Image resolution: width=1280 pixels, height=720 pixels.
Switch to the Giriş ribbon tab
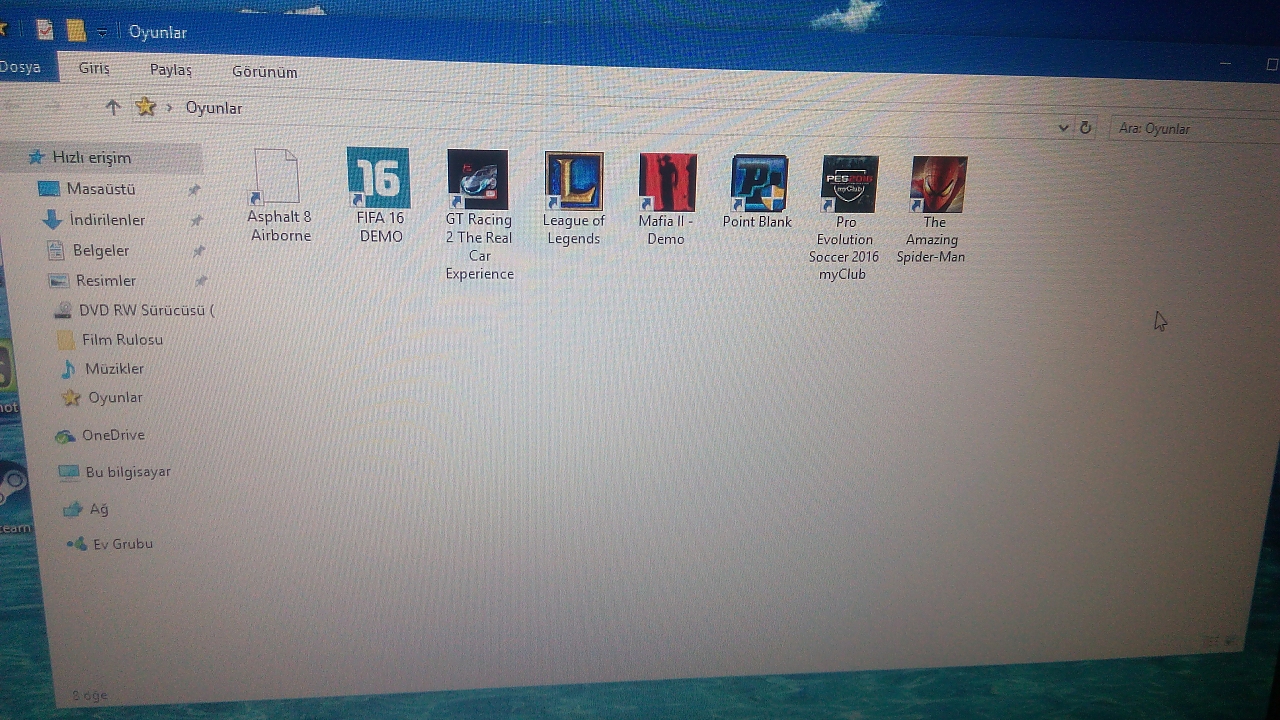point(95,68)
